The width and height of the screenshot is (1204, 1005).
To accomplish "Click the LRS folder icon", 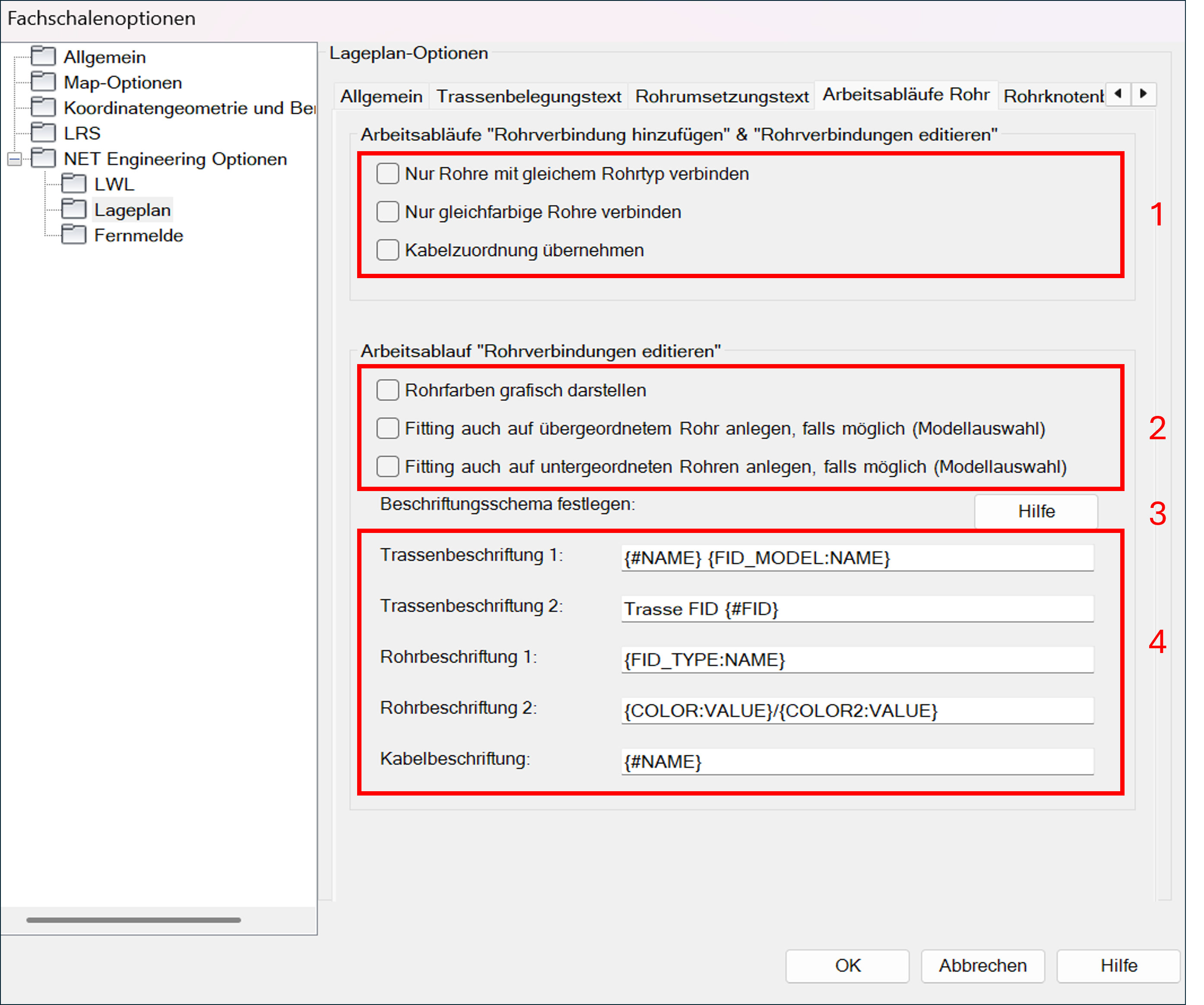I will pyautogui.click(x=43, y=133).
